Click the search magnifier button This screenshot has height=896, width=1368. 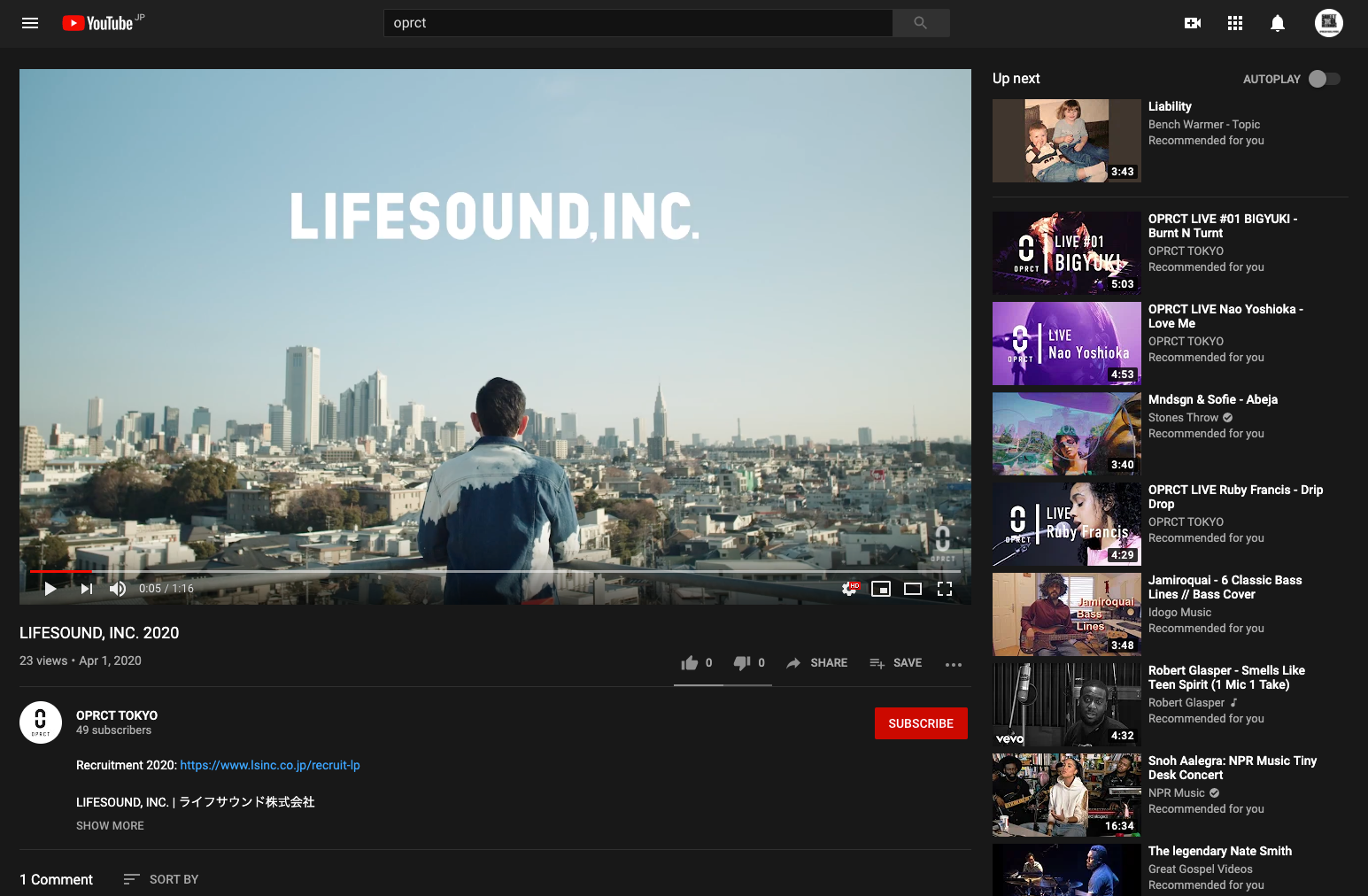(921, 23)
